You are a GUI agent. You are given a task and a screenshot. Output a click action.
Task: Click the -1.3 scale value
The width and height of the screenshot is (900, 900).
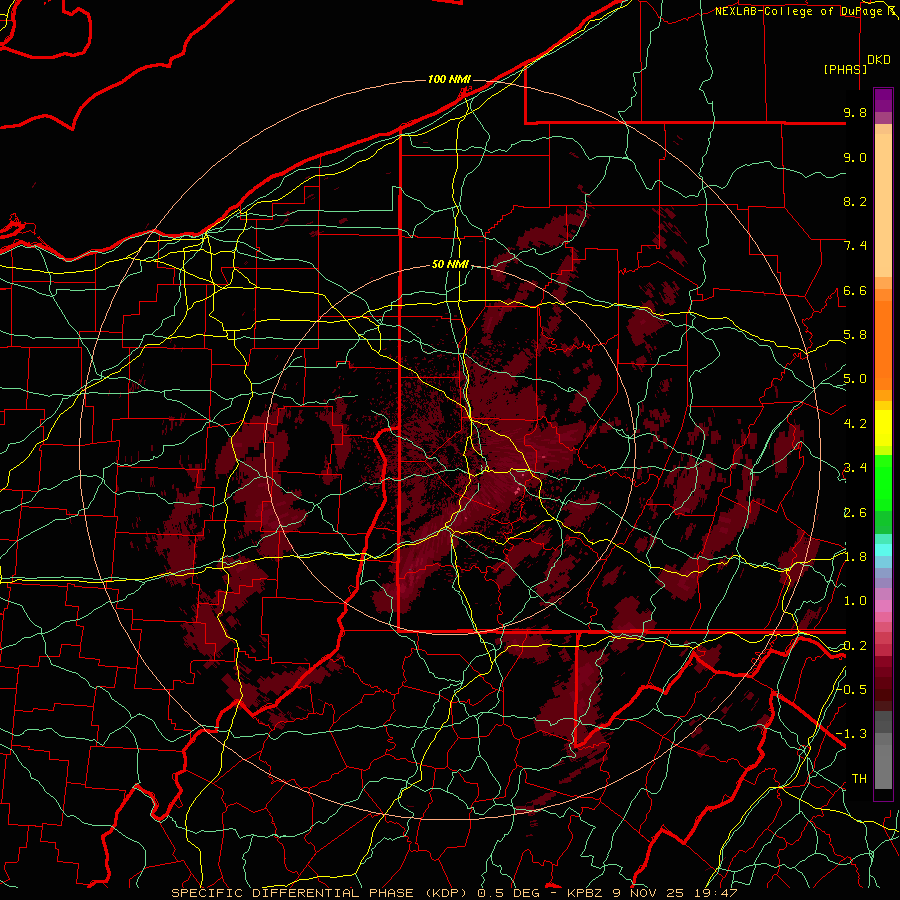[852, 734]
